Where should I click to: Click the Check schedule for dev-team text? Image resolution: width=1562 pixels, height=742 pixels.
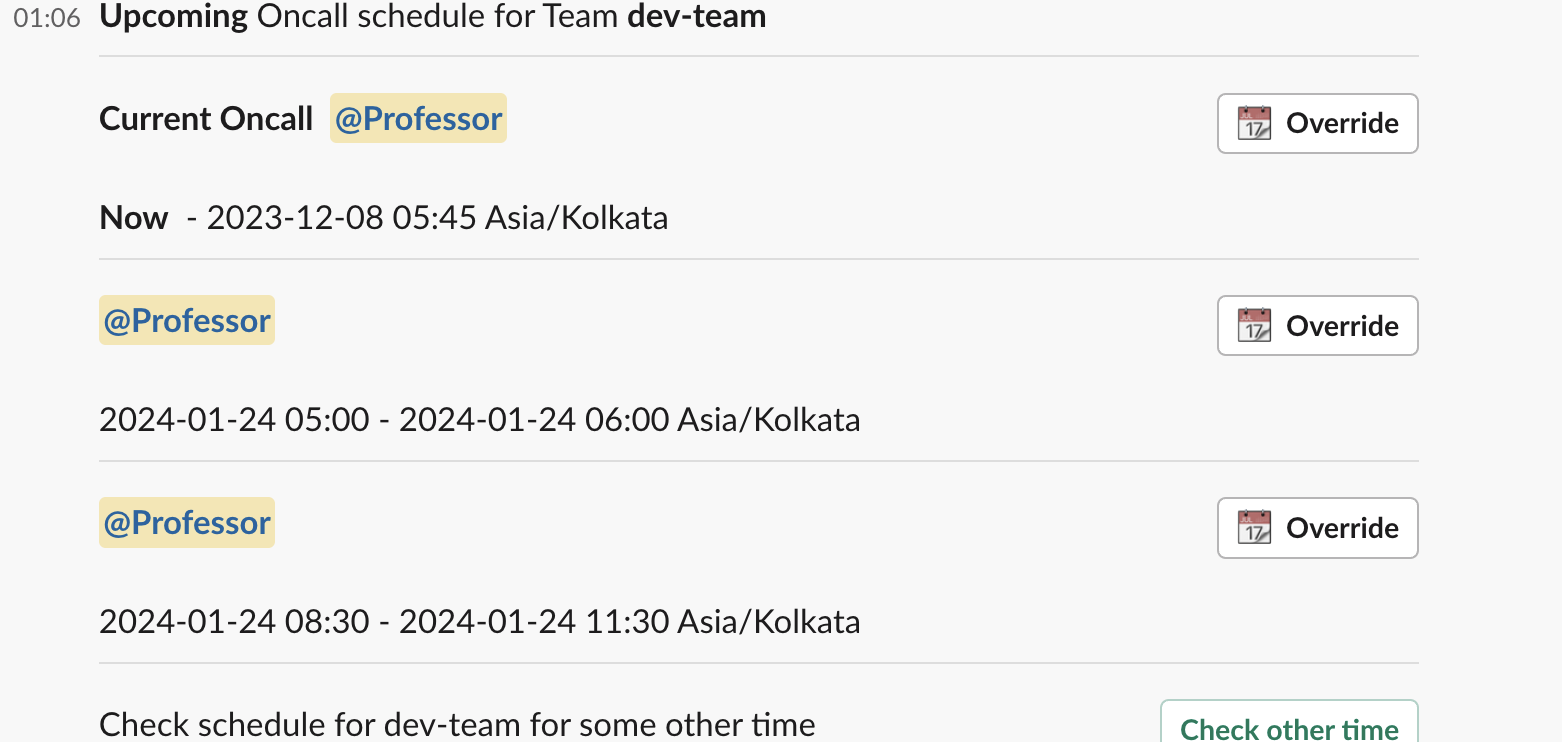pyautogui.click(x=457, y=724)
